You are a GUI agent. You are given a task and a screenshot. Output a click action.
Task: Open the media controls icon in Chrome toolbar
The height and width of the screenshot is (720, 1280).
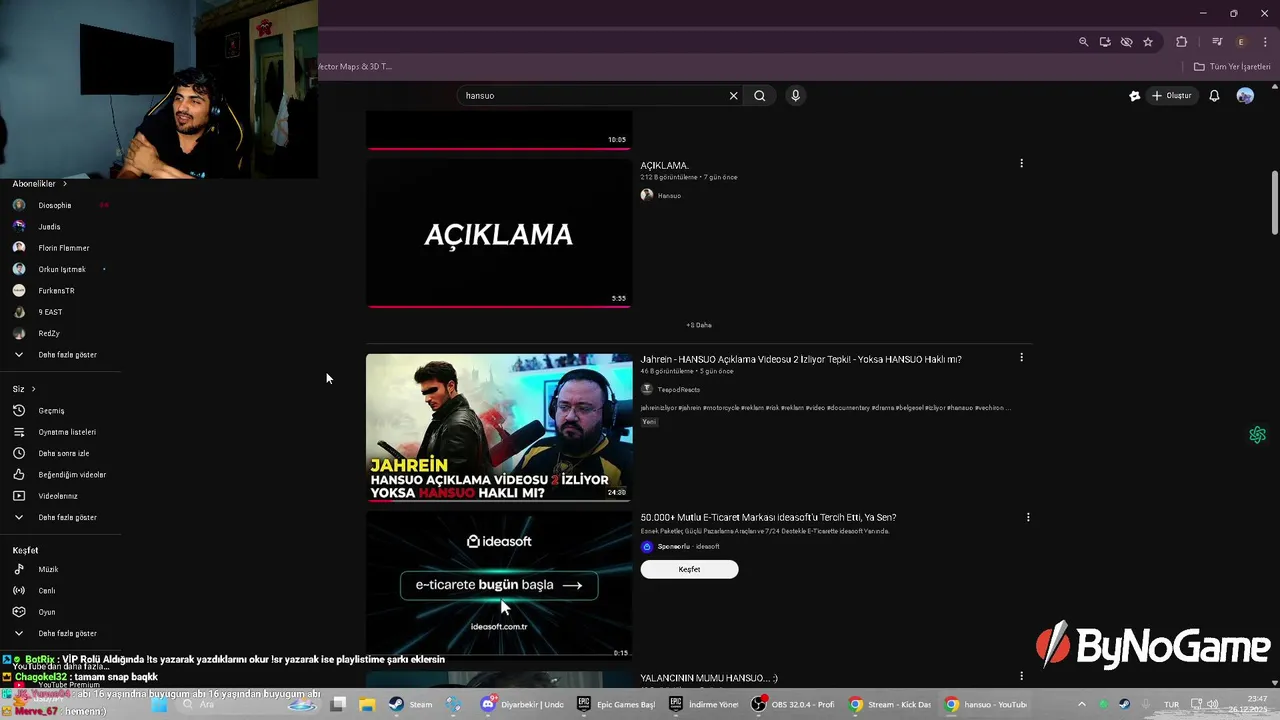[1217, 42]
